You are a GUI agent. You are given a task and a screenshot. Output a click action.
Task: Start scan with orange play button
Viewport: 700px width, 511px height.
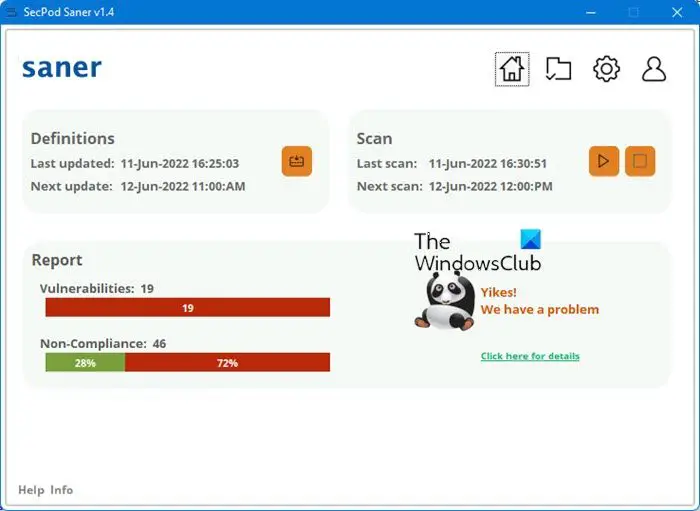(604, 161)
